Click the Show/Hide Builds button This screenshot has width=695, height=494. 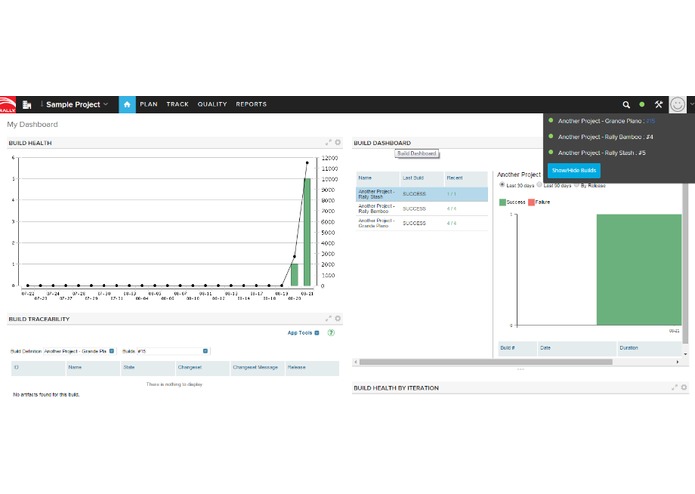(x=574, y=170)
